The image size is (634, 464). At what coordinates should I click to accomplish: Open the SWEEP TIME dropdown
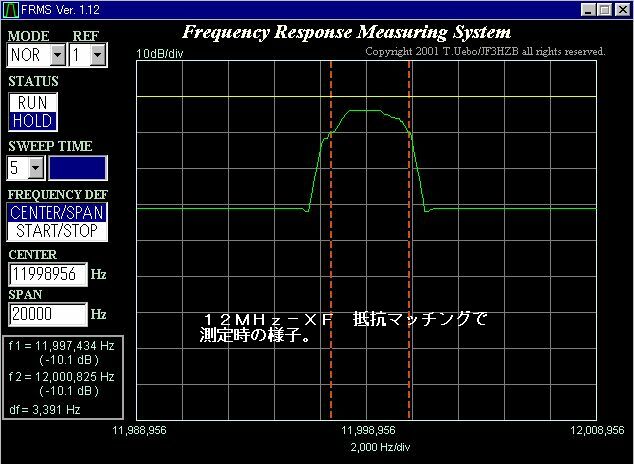pyautogui.click(x=37, y=168)
